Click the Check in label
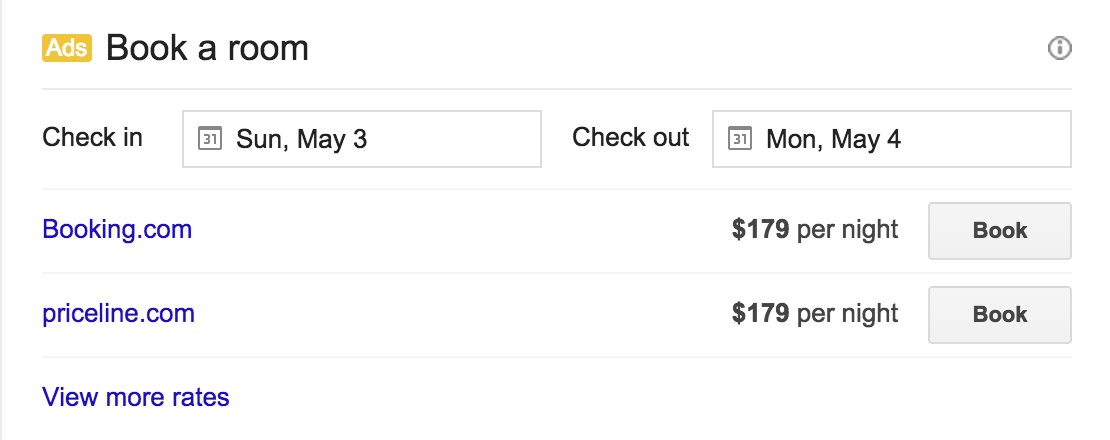Viewport: 1110px width, 440px height. click(92, 137)
